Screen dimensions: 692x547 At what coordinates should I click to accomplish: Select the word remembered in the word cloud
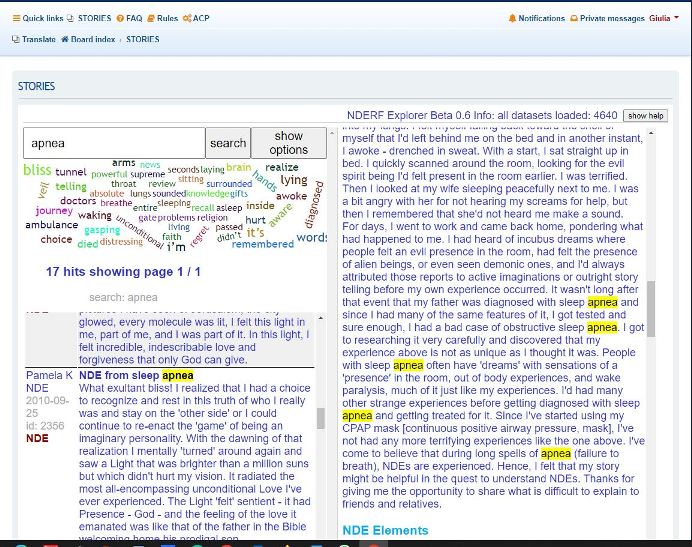(x=263, y=244)
